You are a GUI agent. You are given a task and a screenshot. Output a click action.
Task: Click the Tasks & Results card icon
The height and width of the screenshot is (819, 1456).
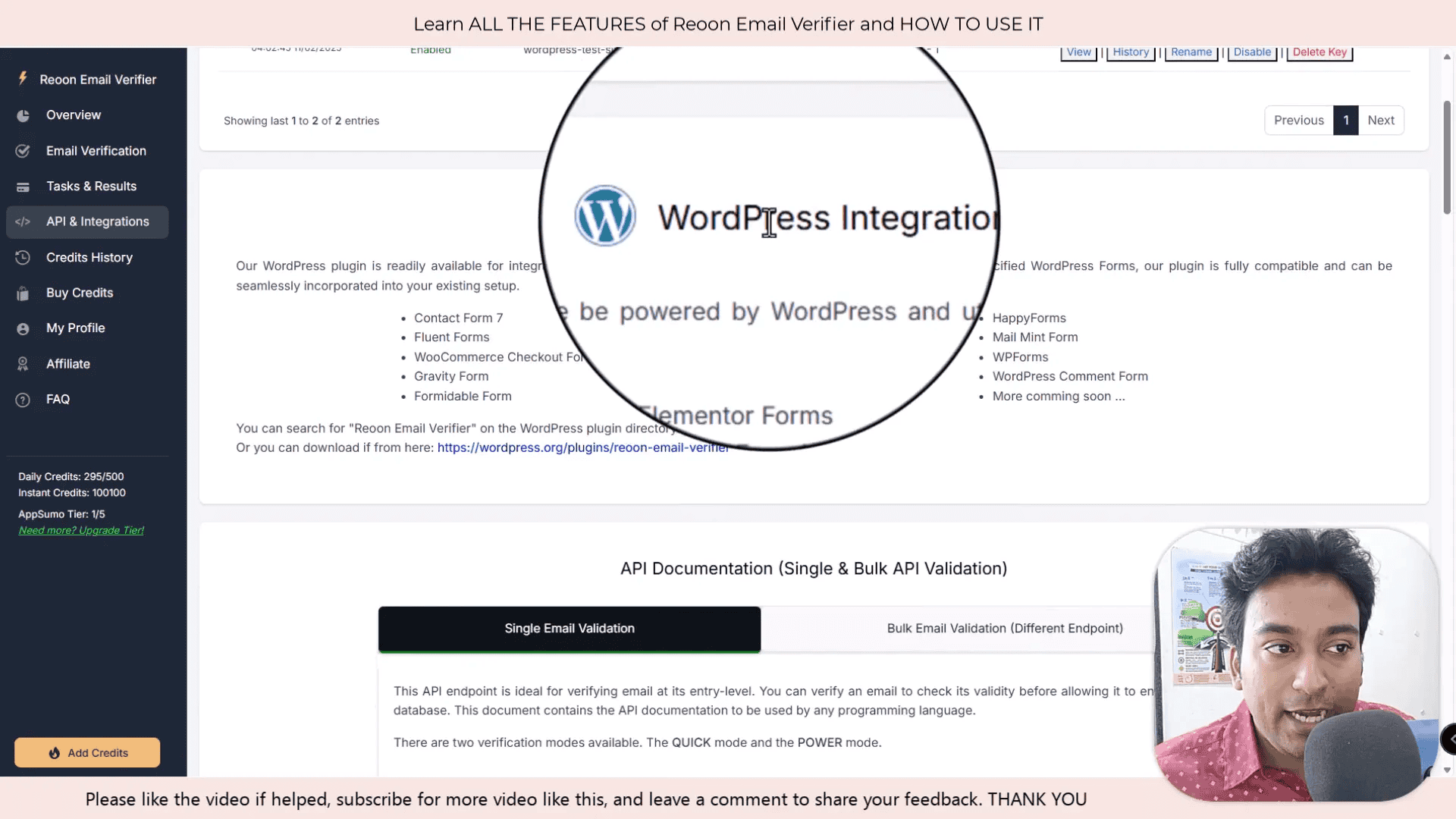click(x=23, y=187)
